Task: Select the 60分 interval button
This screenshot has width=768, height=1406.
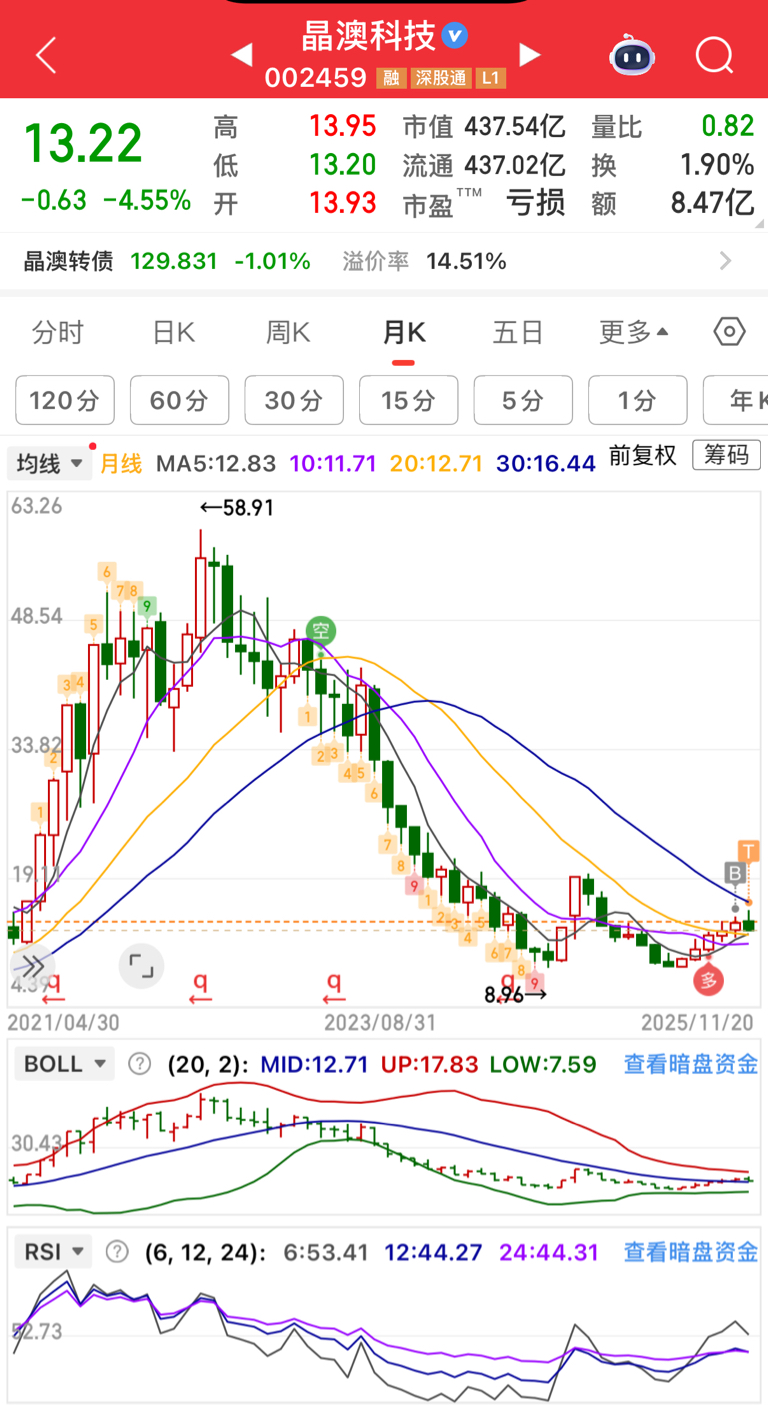Action: pyautogui.click(x=180, y=401)
